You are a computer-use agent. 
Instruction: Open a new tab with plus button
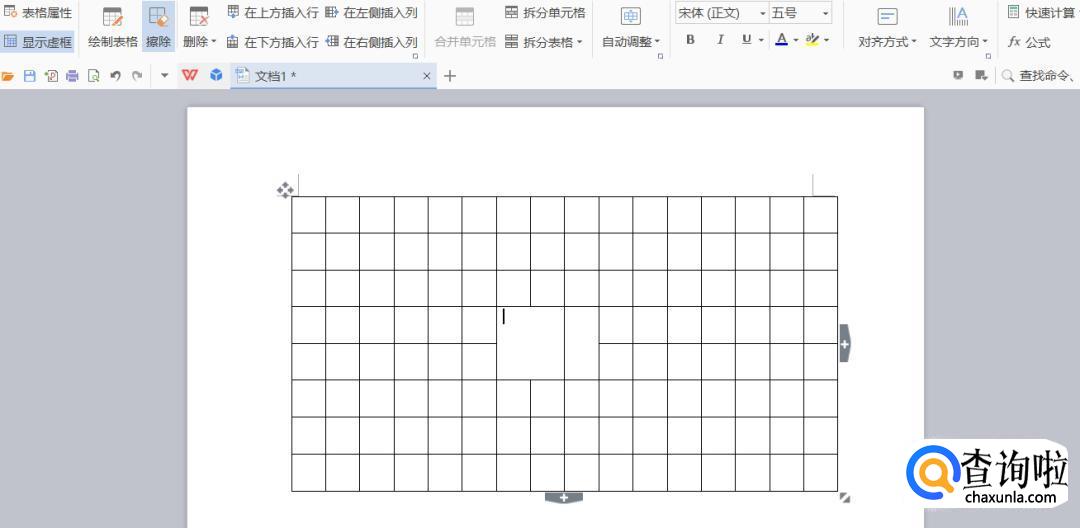coord(450,76)
